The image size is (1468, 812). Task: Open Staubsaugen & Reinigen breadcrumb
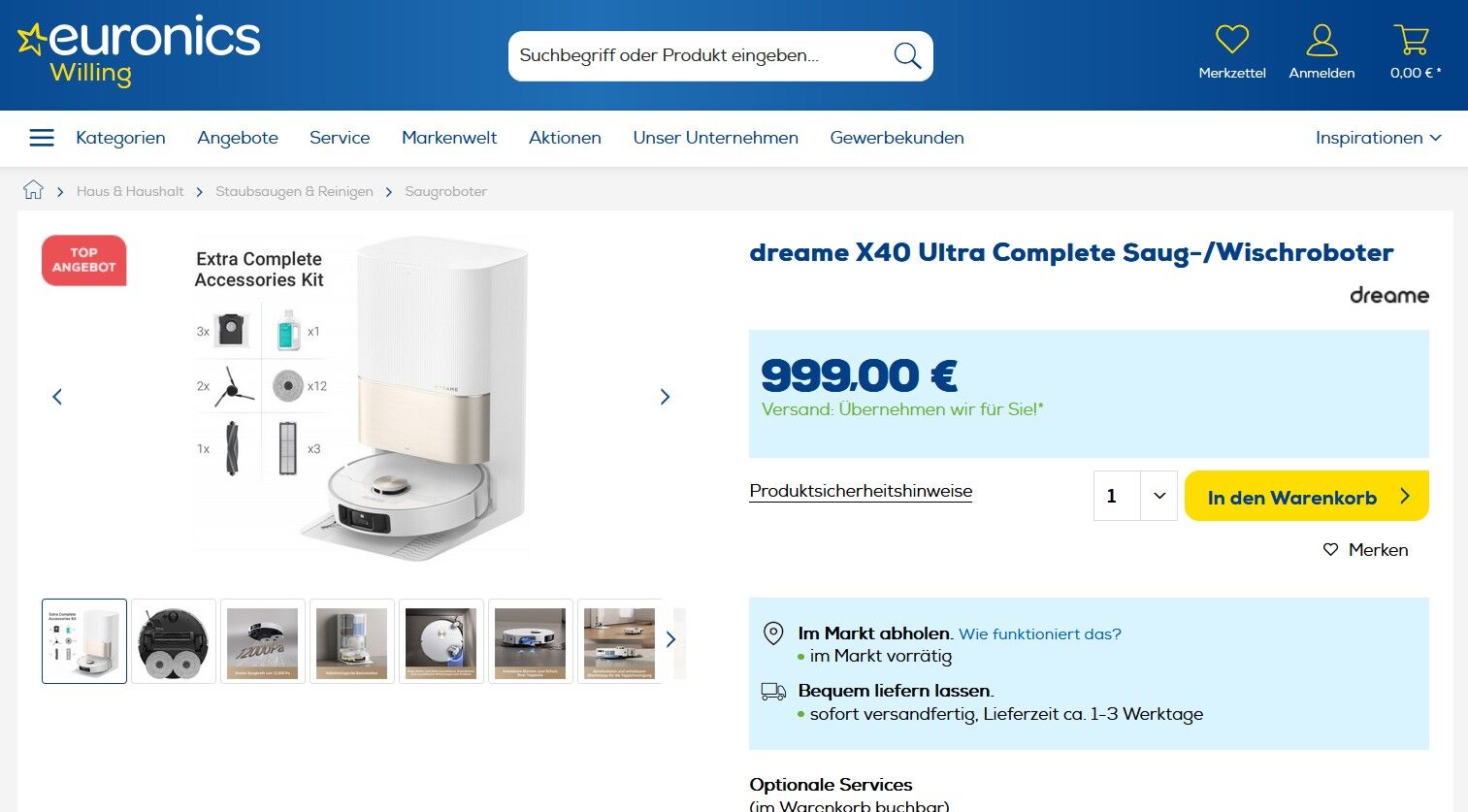coord(294,191)
